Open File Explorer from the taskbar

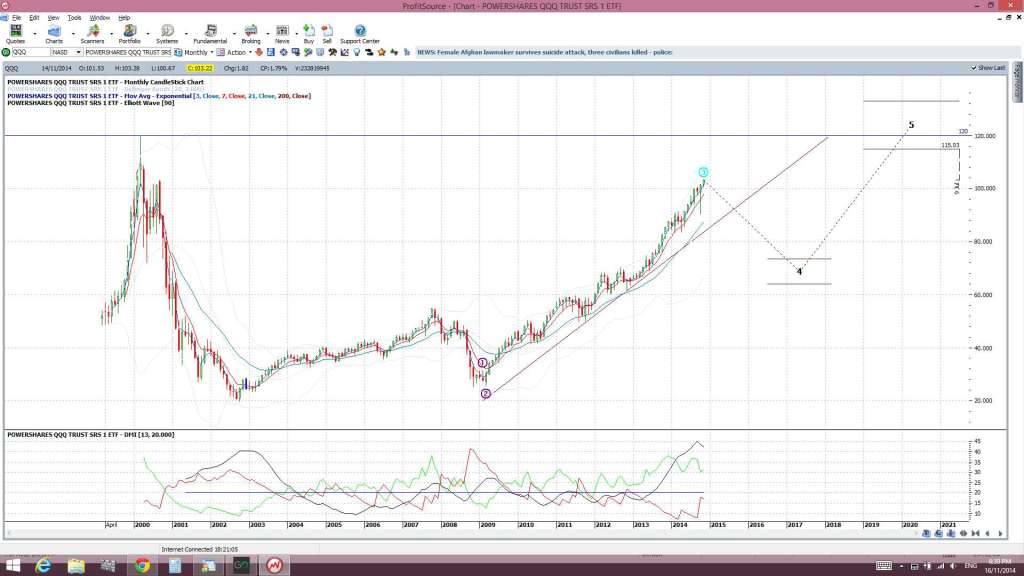pos(76,566)
